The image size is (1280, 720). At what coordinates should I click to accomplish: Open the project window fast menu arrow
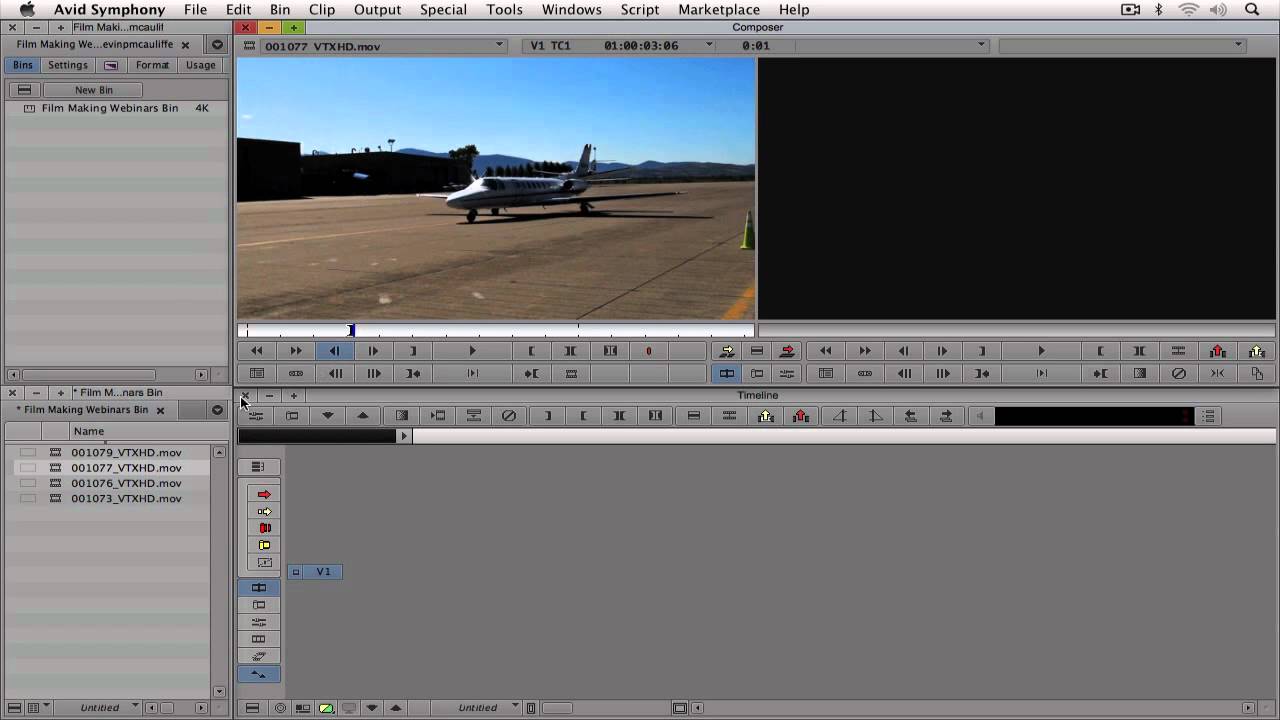coord(217,45)
